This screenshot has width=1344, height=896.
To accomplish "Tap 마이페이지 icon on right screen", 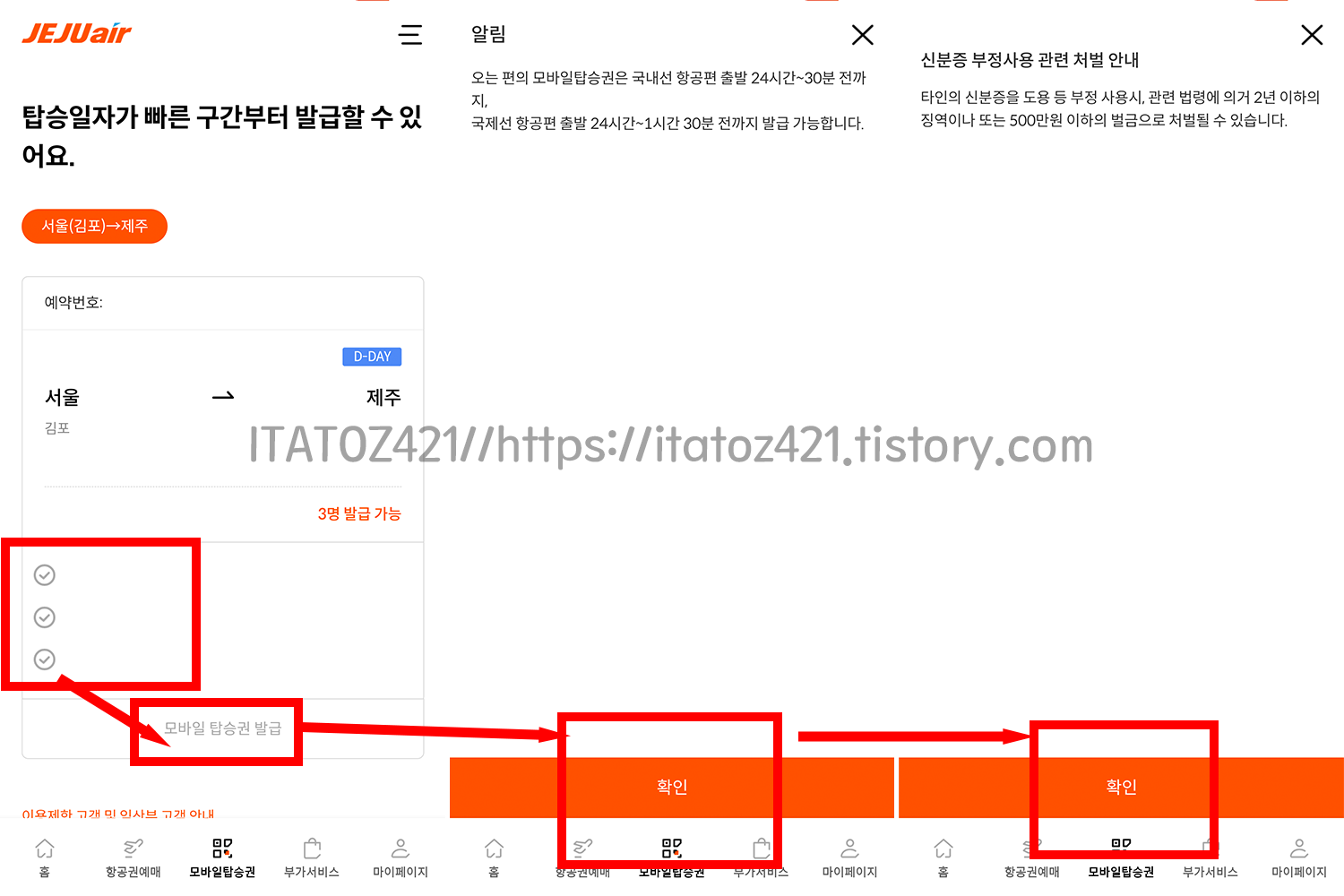I will (1299, 848).
